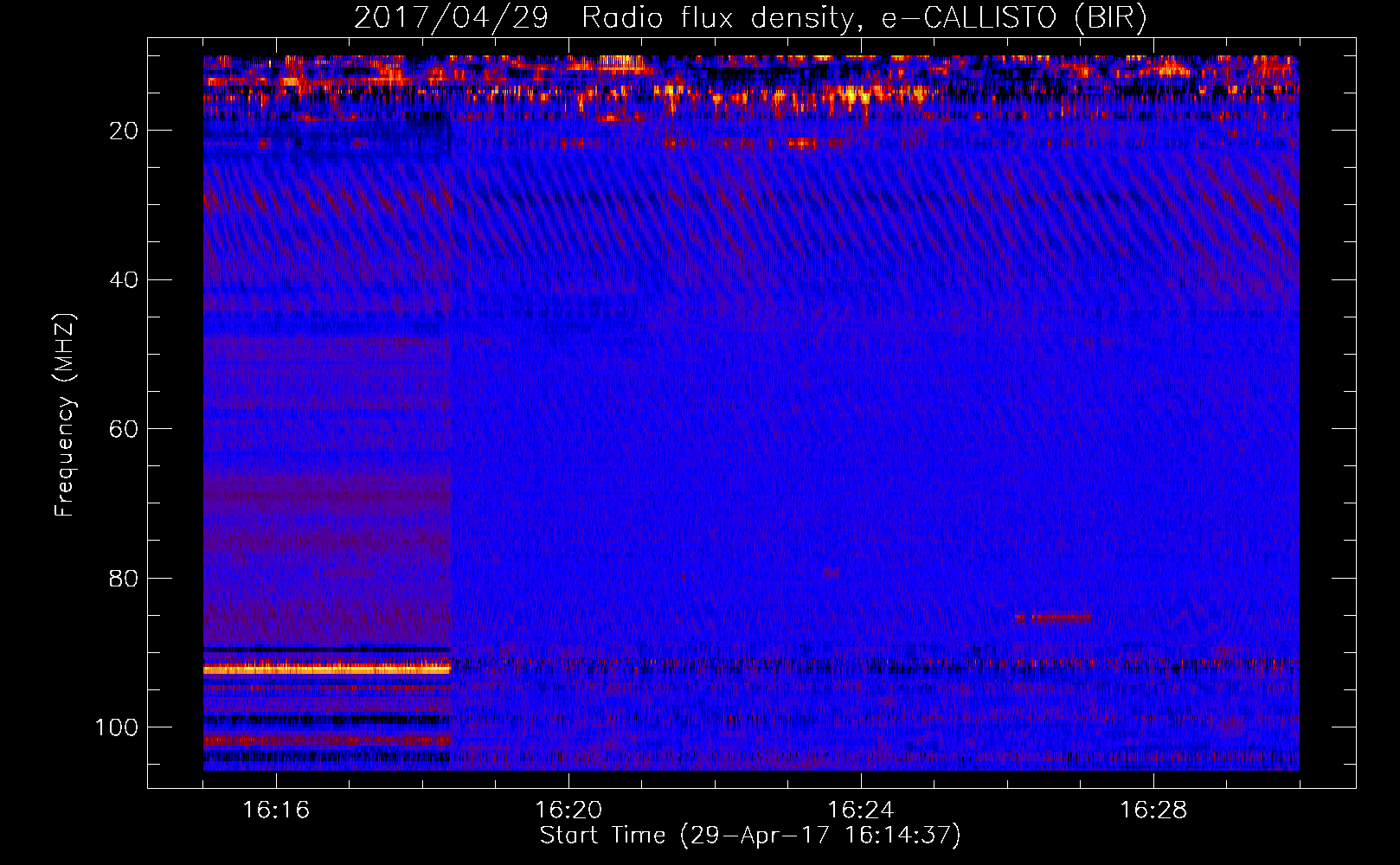Click the 16:16 time tick label
Screen dimensions: 1400x865
pyautogui.click(x=276, y=810)
